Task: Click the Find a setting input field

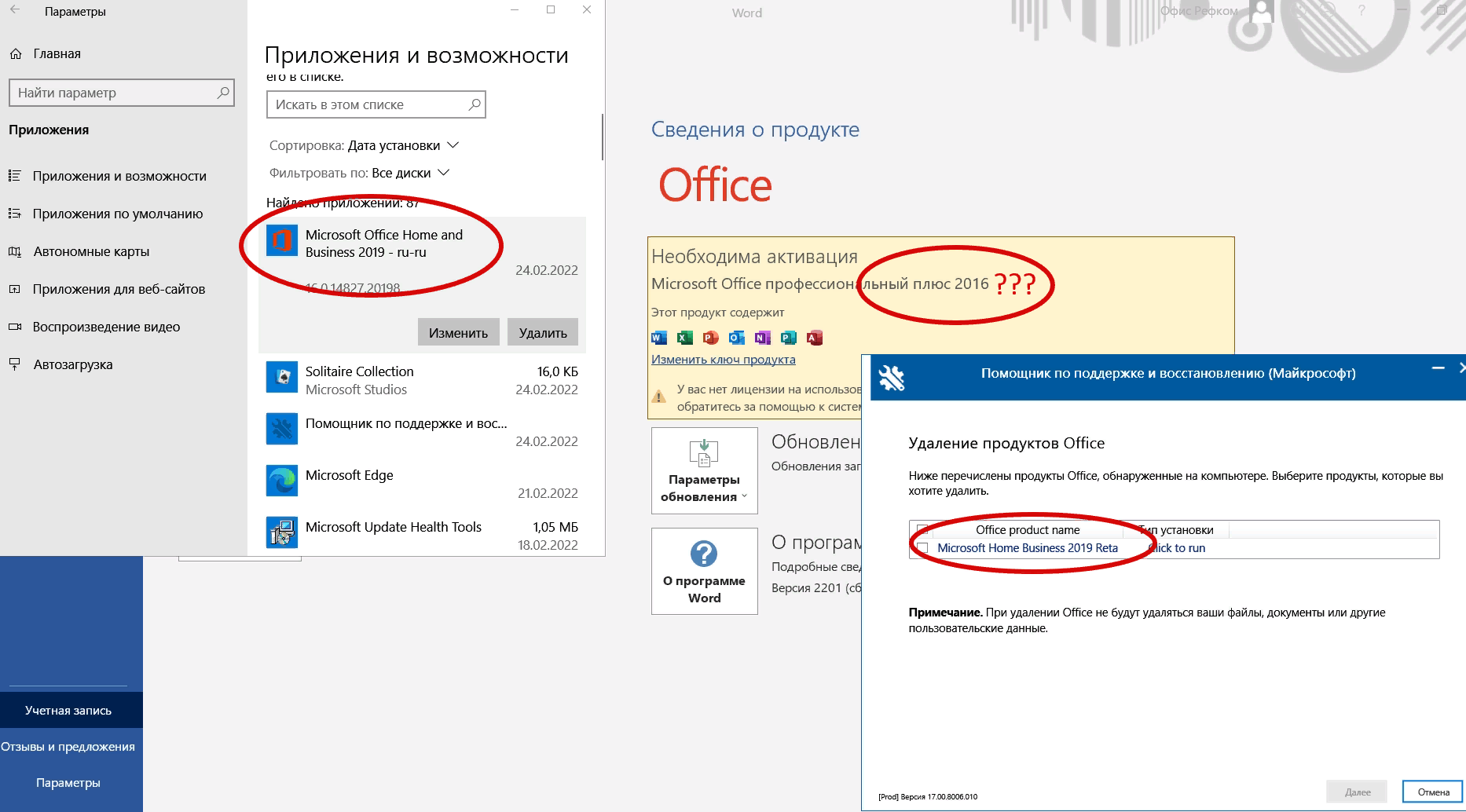Action: tap(121, 93)
